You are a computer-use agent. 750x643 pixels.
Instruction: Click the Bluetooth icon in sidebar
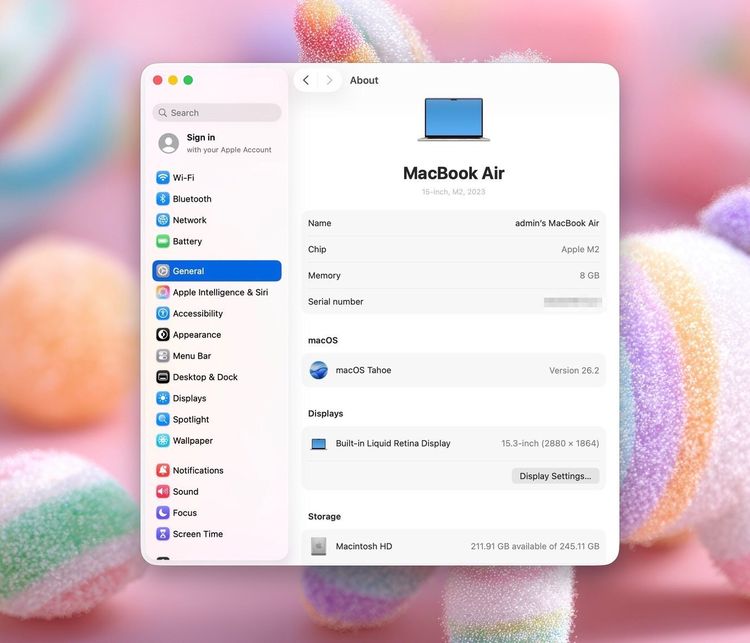coord(163,199)
